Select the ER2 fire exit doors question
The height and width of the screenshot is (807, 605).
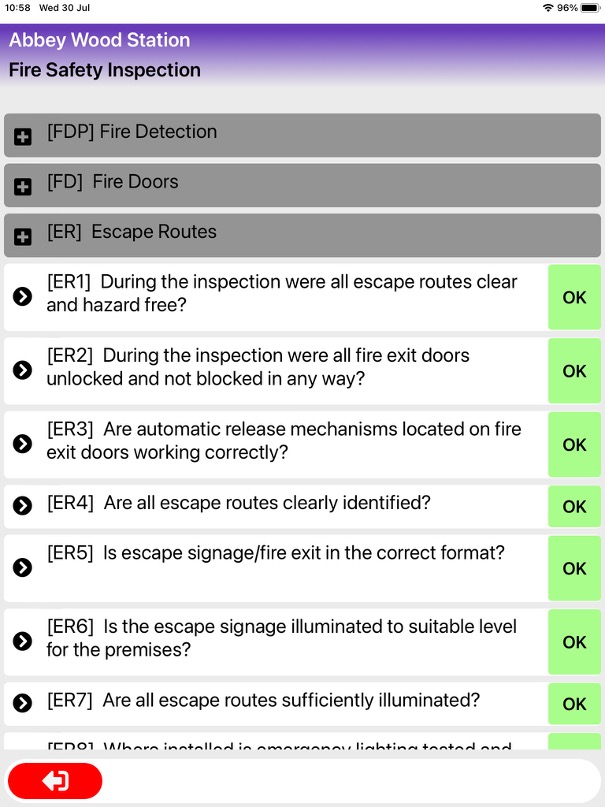257,367
